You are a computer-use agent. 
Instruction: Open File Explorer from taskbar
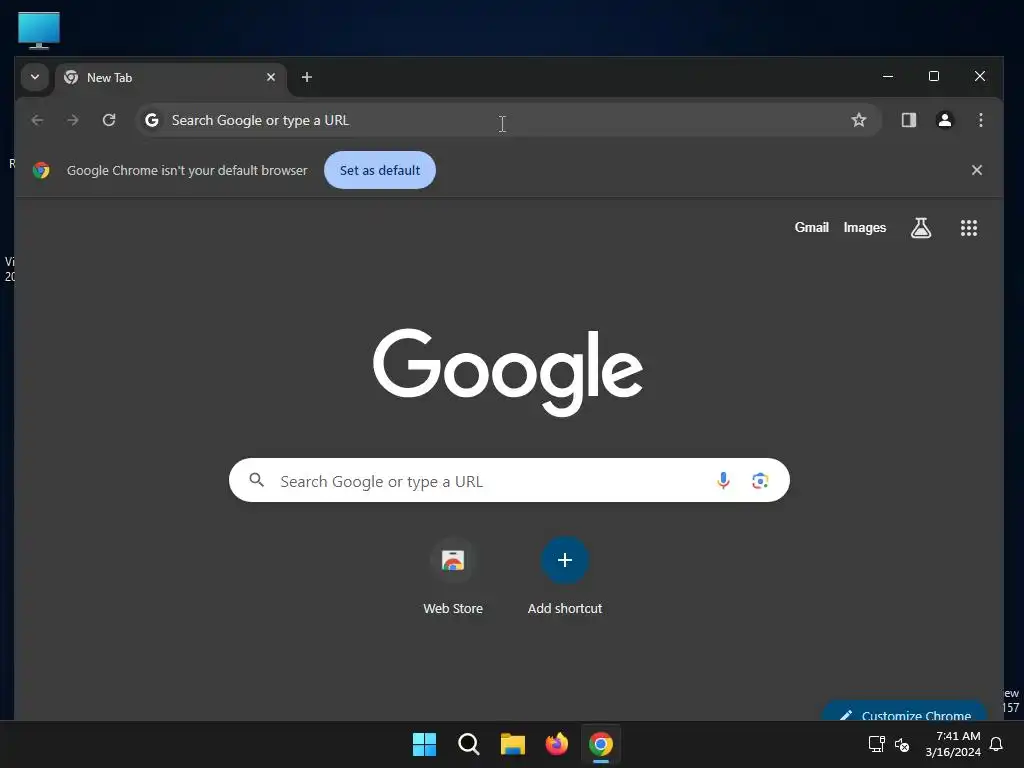coord(513,744)
